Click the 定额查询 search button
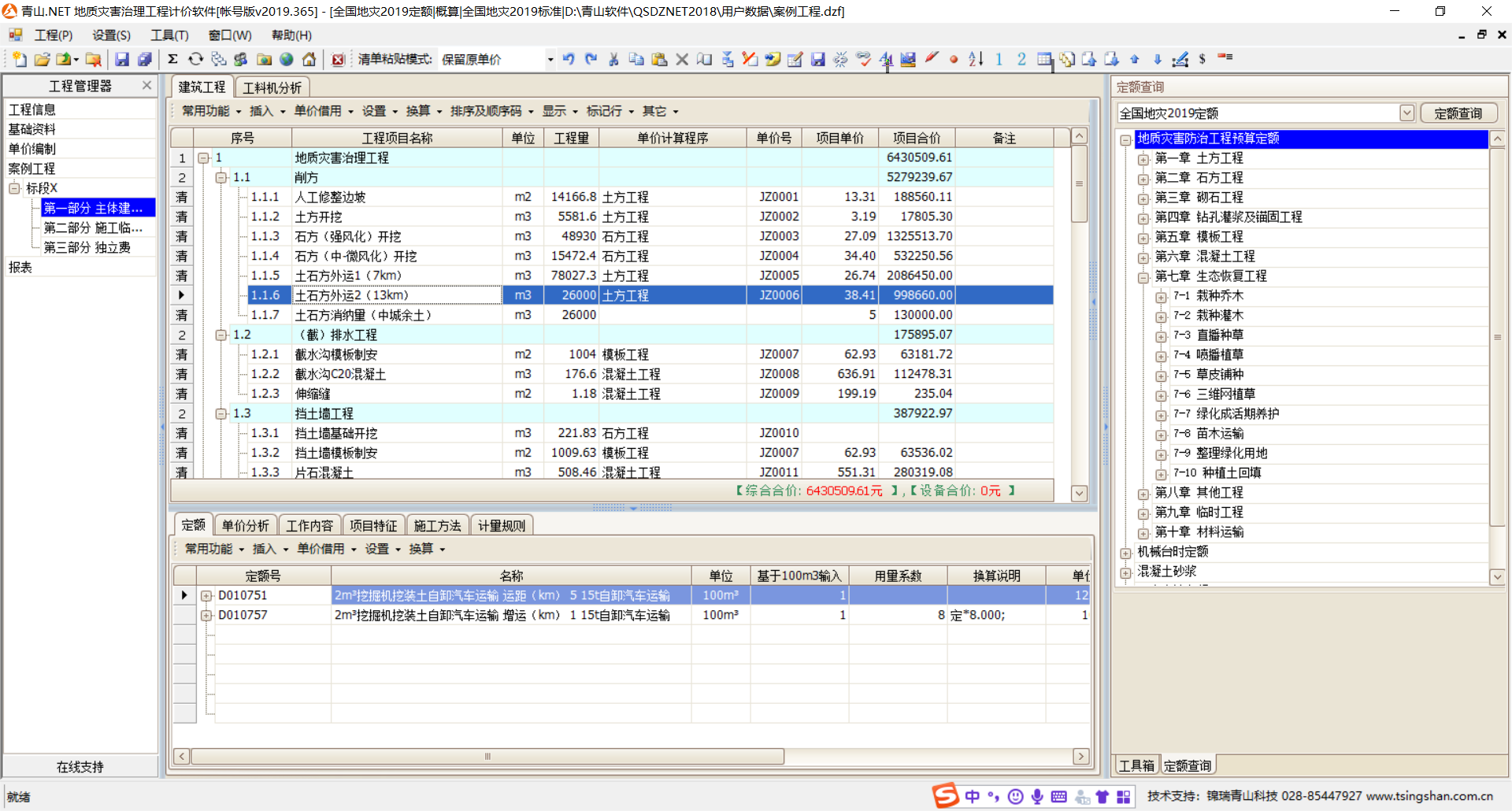Image resolution: width=1512 pixels, height=811 pixels. tap(1458, 113)
